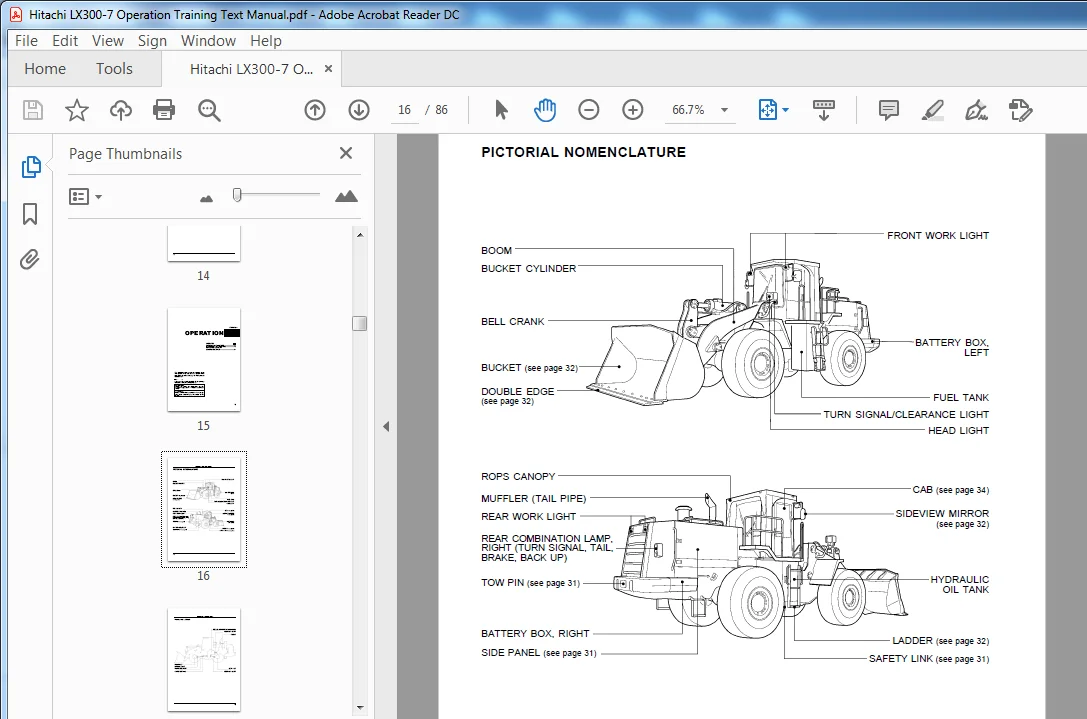Click the FRONT WORK LIGHT label
The height and width of the screenshot is (719, 1087).
coord(938,236)
